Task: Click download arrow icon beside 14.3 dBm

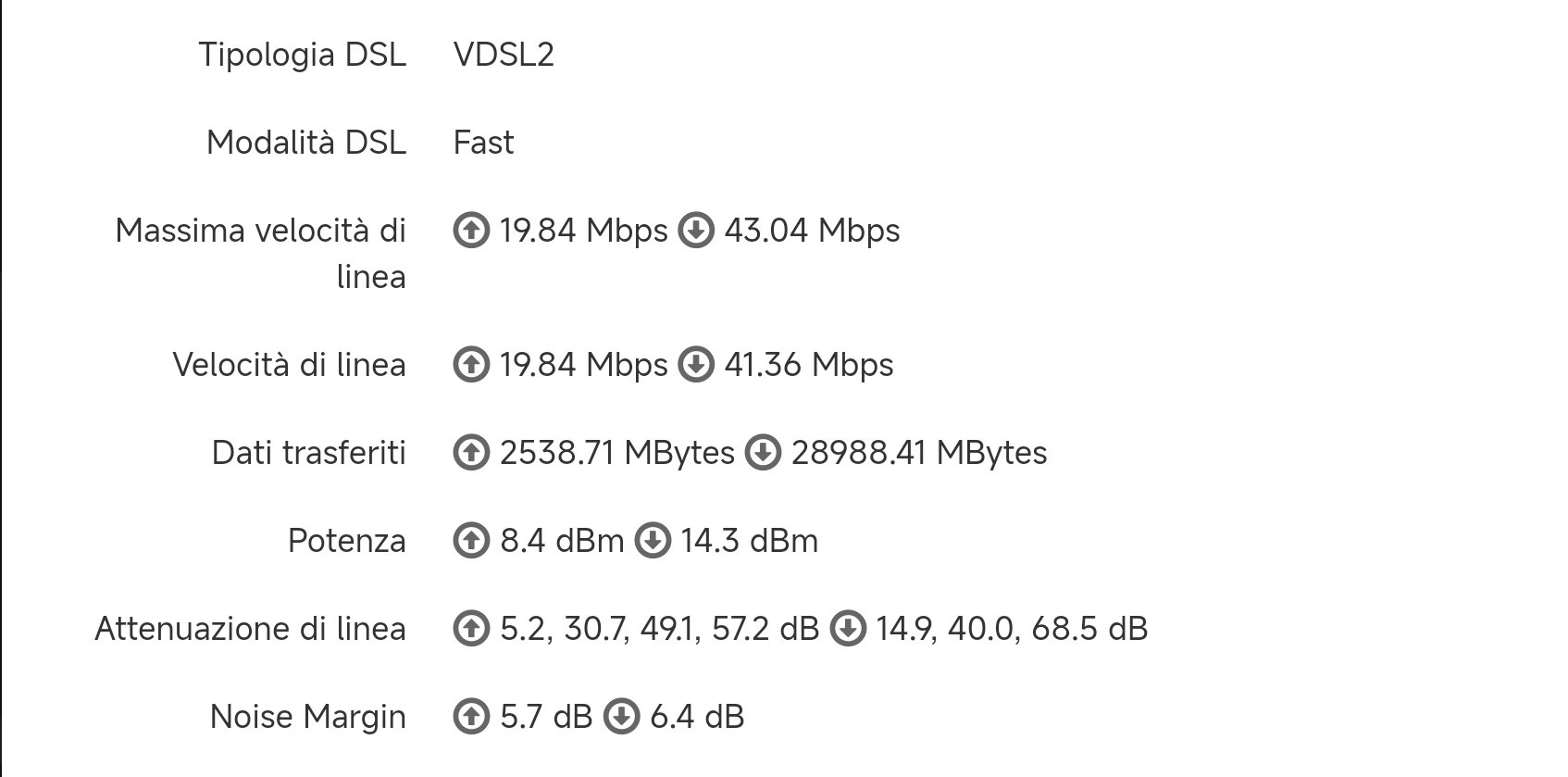Action: pyautogui.click(x=653, y=541)
